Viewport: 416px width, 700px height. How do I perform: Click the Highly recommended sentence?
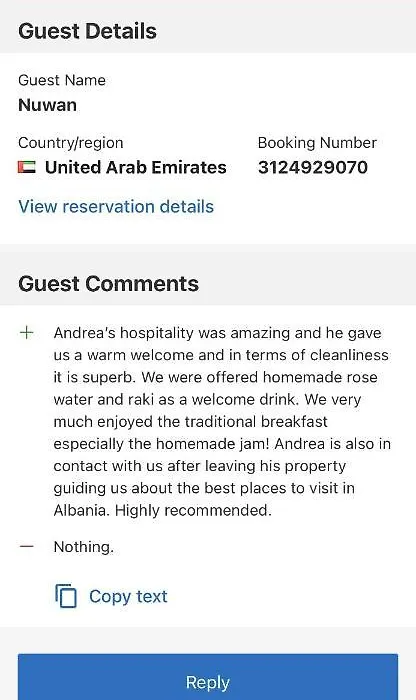193,510
